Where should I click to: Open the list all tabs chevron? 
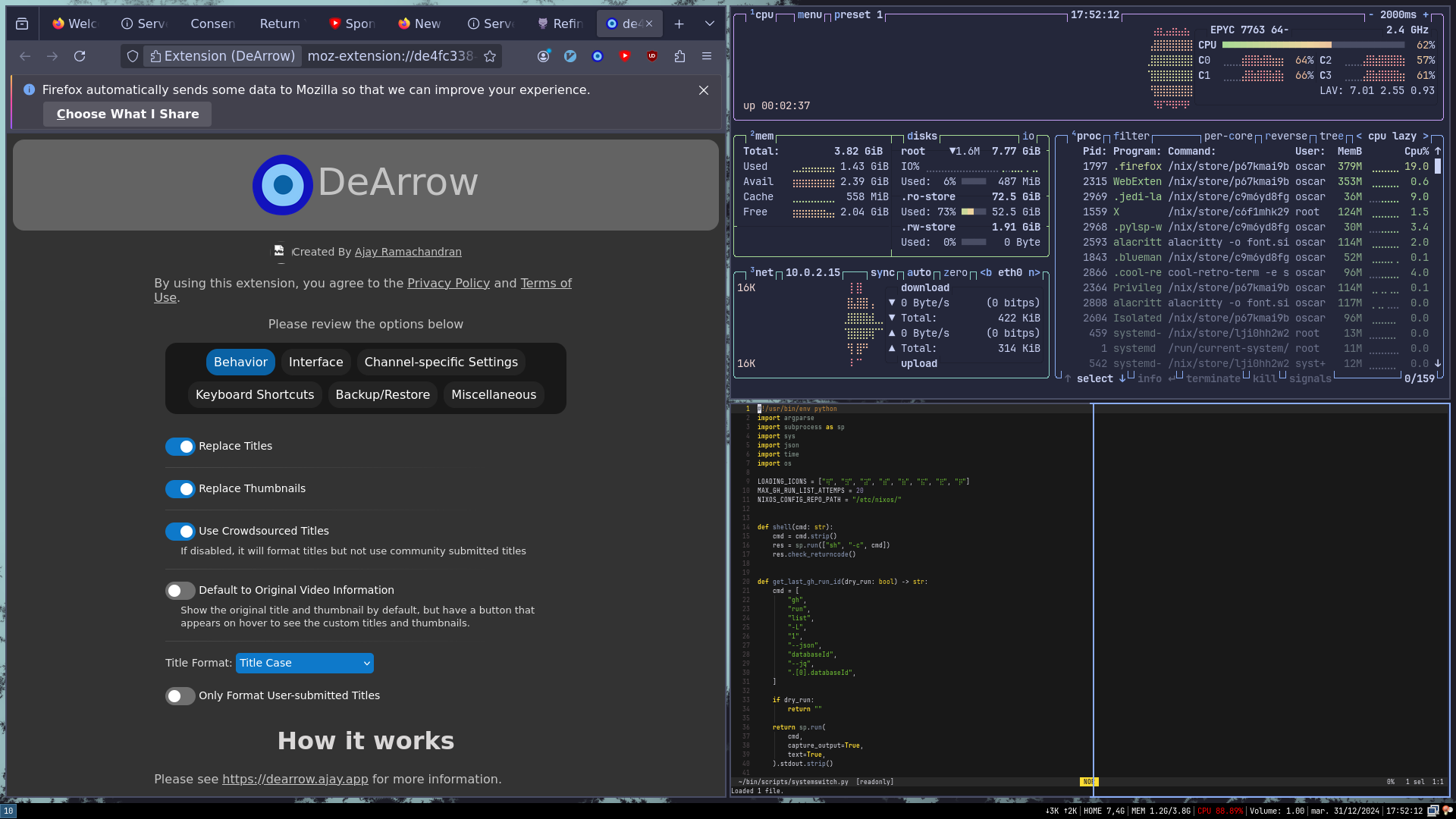[709, 24]
